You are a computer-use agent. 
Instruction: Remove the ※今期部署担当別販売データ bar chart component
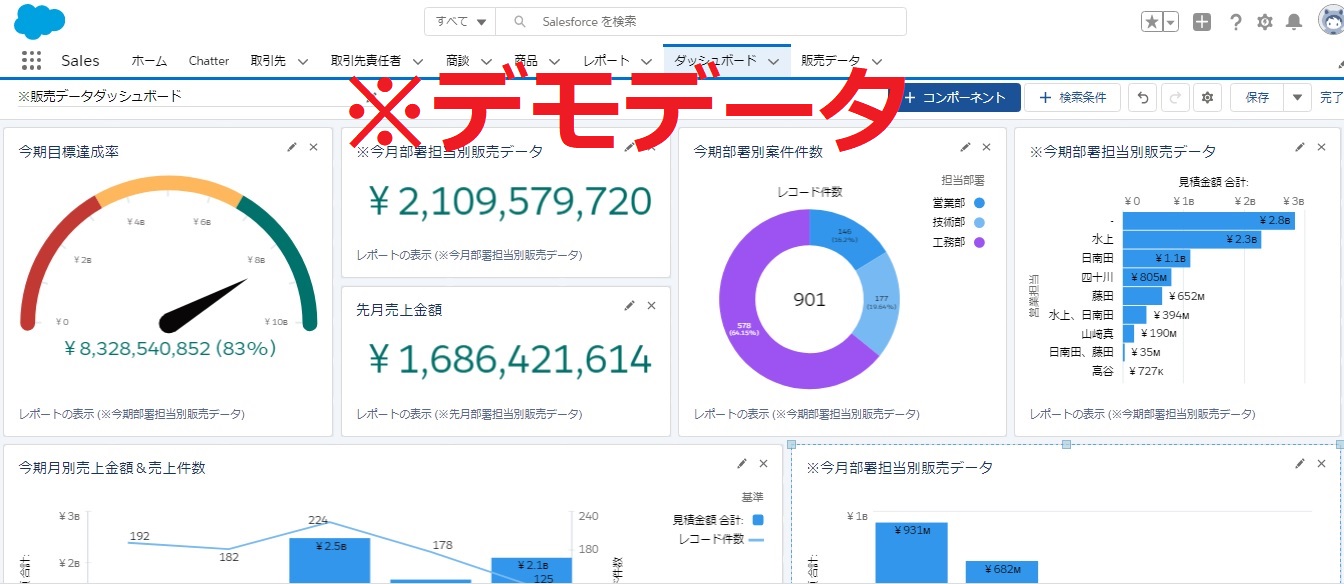pos(1321,147)
